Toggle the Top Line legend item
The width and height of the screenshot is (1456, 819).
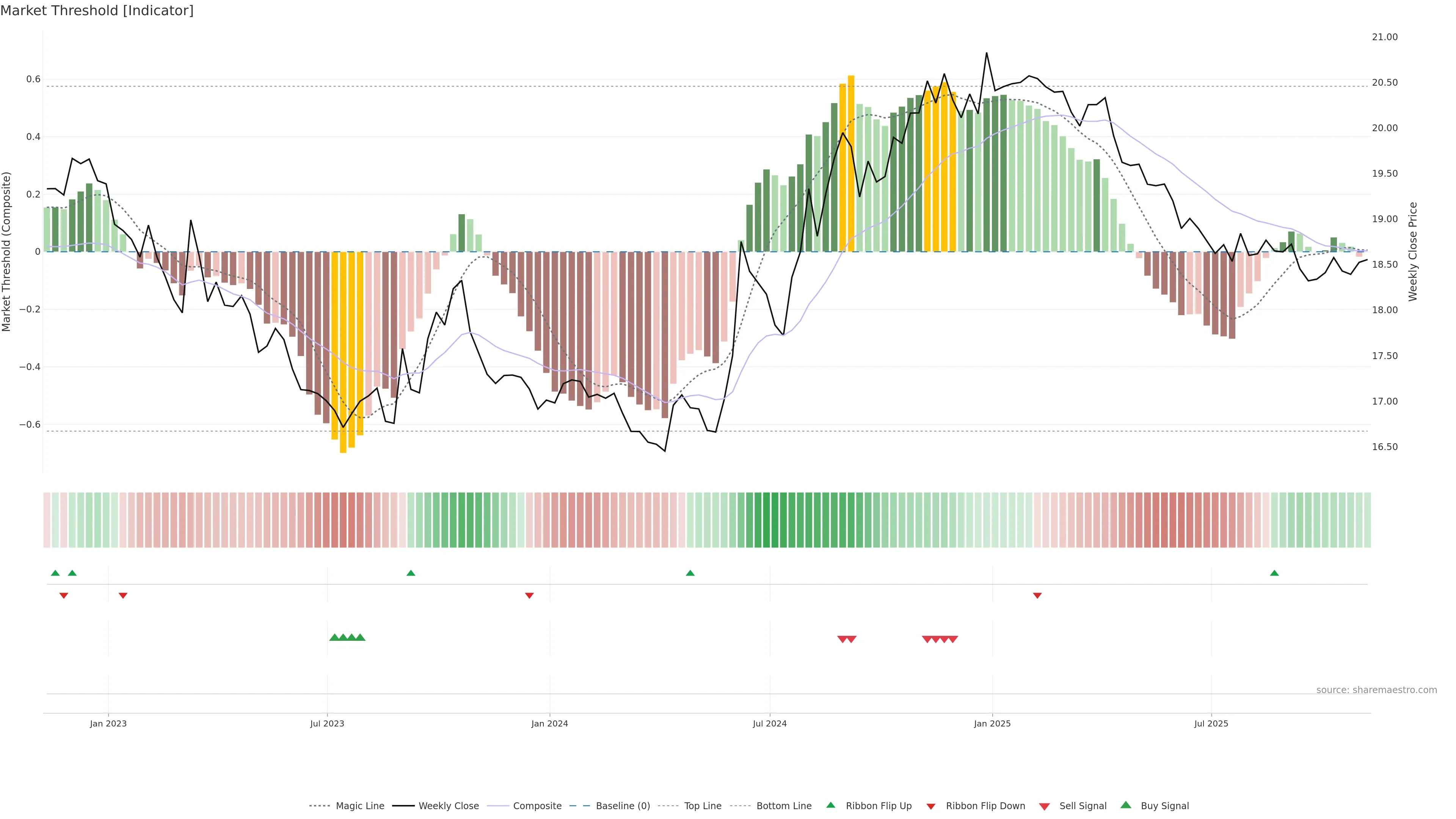point(703,806)
